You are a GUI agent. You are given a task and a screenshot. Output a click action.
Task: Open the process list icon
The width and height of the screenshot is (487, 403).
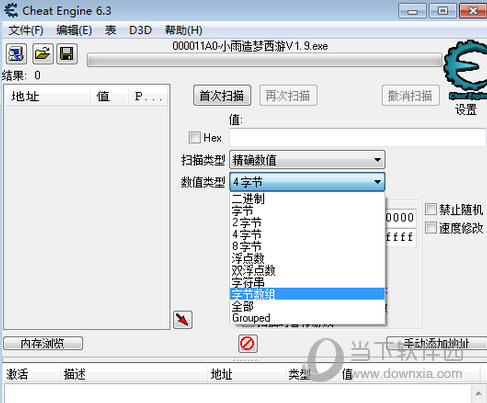pyautogui.click(x=16, y=54)
